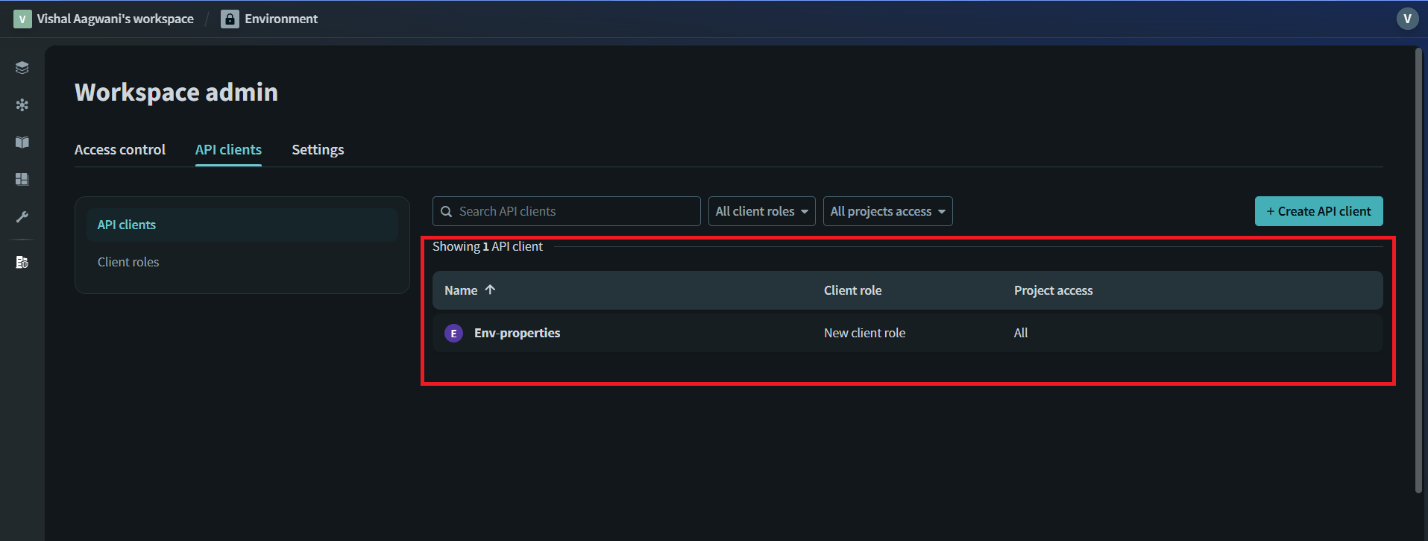
Task: Switch to the Access control tab
Action: 120,150
